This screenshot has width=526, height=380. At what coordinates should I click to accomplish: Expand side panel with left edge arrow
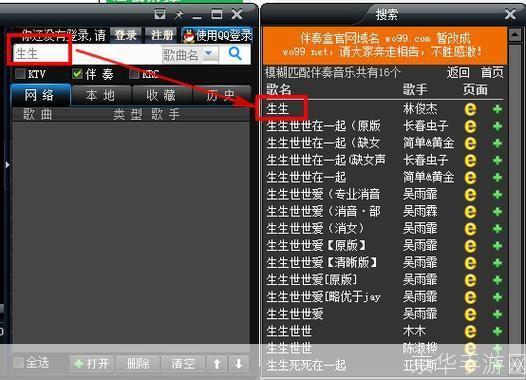tap(7, 165)
